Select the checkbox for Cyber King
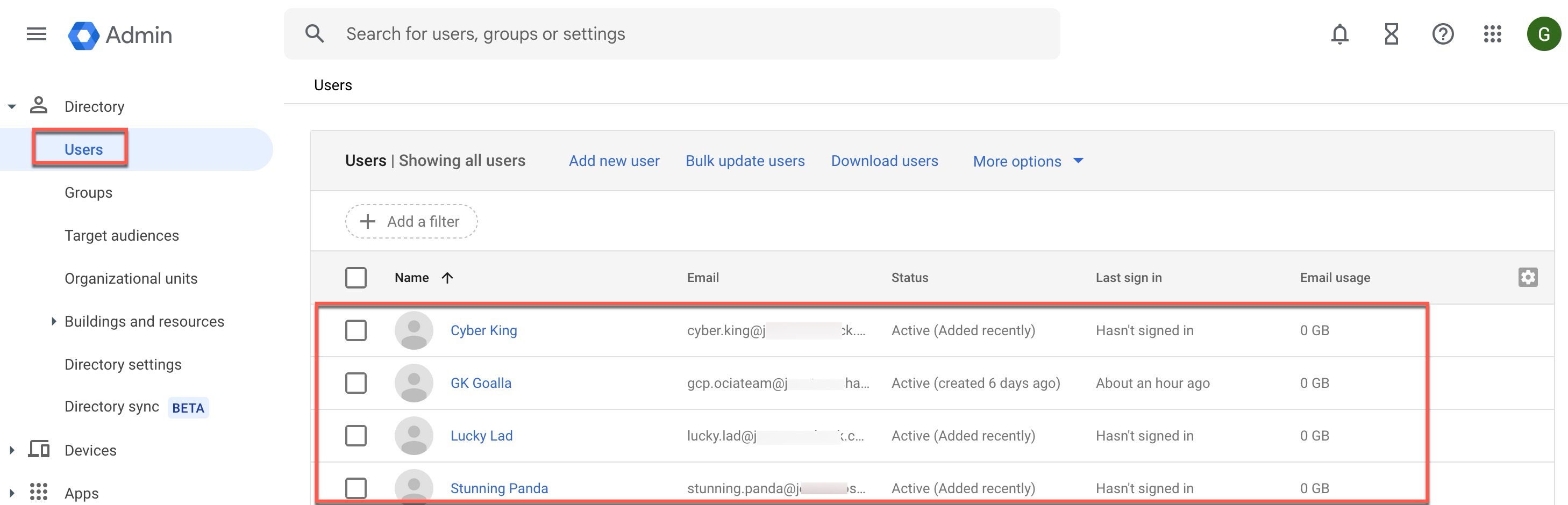This screenshot has height=505, width=1568. pyautogui.click(x=355, y=330)
